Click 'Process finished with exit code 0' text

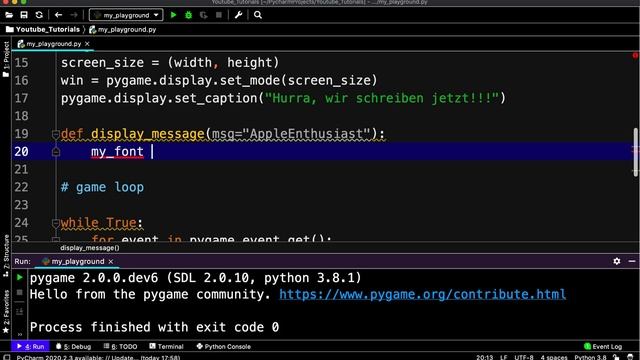(x=154, y=327)
